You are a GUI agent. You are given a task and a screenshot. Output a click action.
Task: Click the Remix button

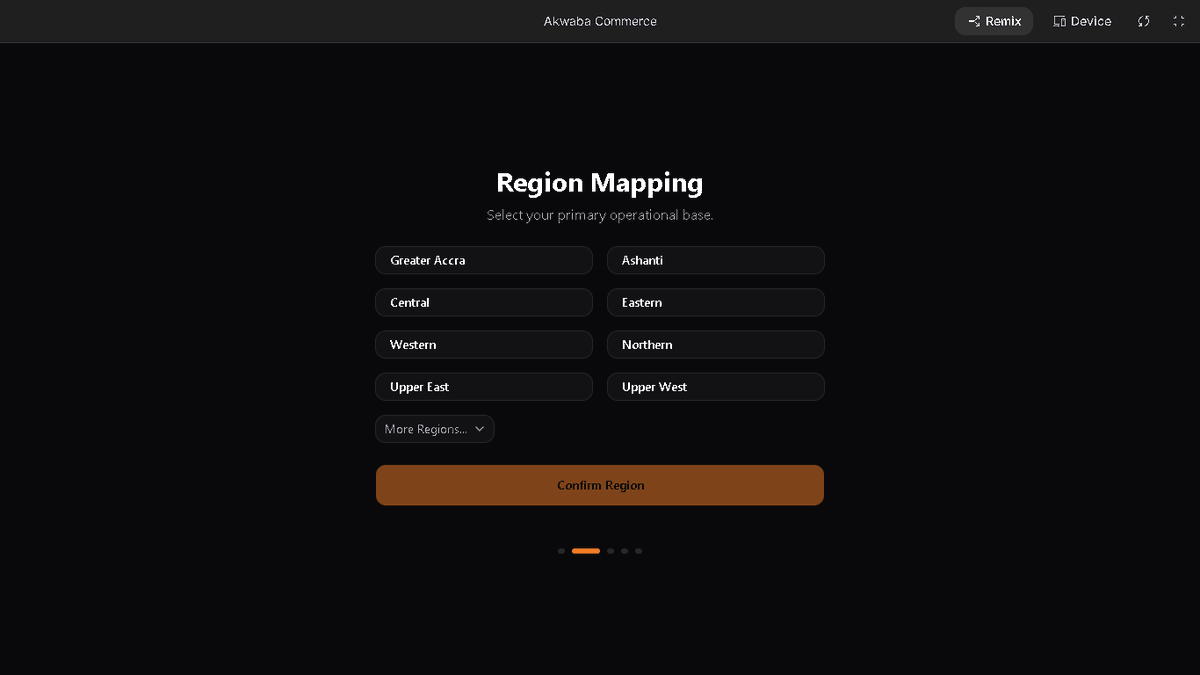click(994, 21)
